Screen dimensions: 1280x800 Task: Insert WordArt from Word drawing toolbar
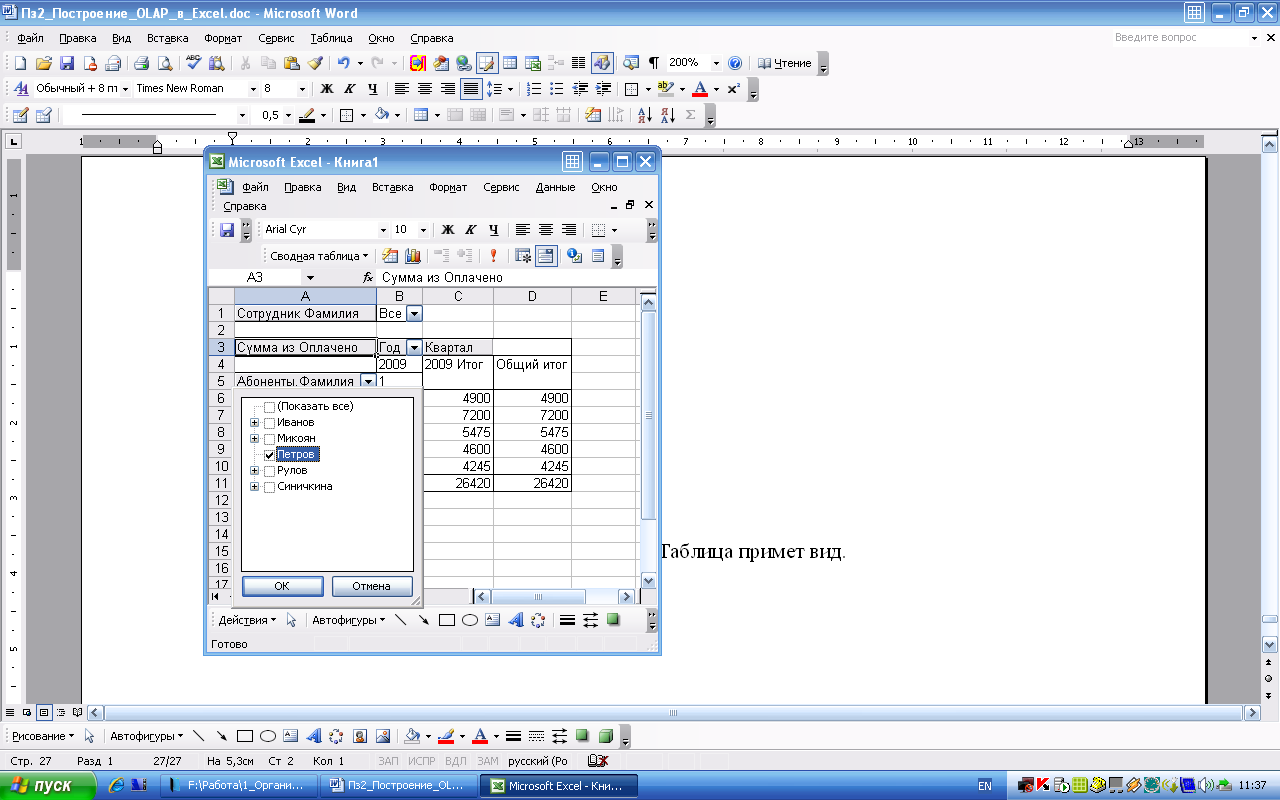313,736
